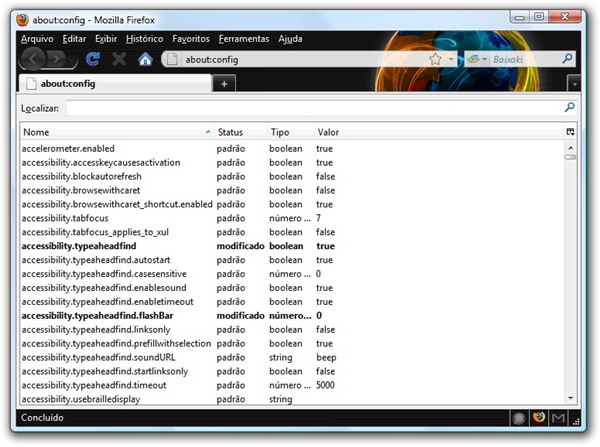
Task: Select accessibility.blockautorefresh preference
Action: 292,176
